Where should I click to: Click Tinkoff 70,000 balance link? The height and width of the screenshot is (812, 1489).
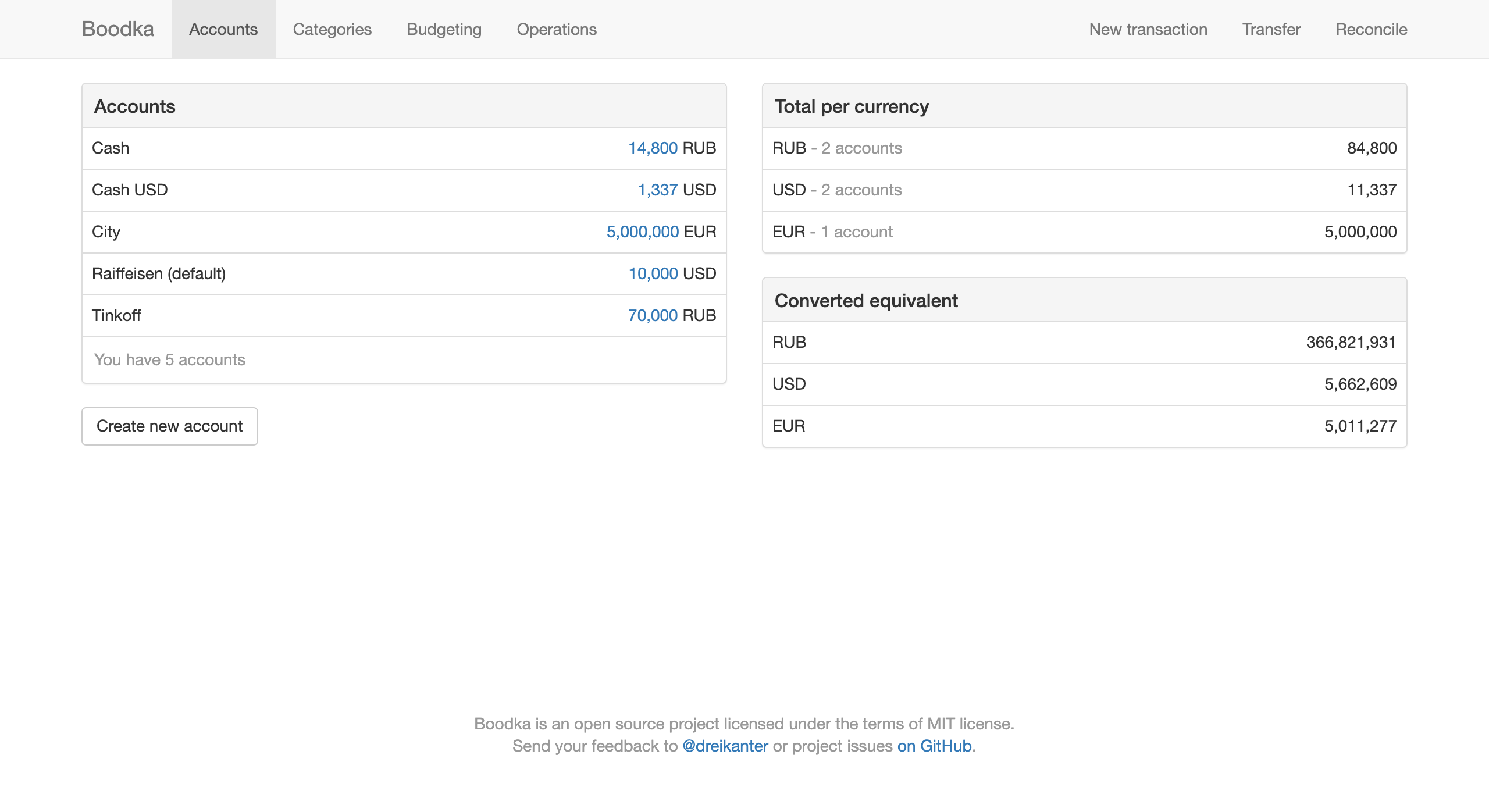pyautogui.click(x=653, y=315)
